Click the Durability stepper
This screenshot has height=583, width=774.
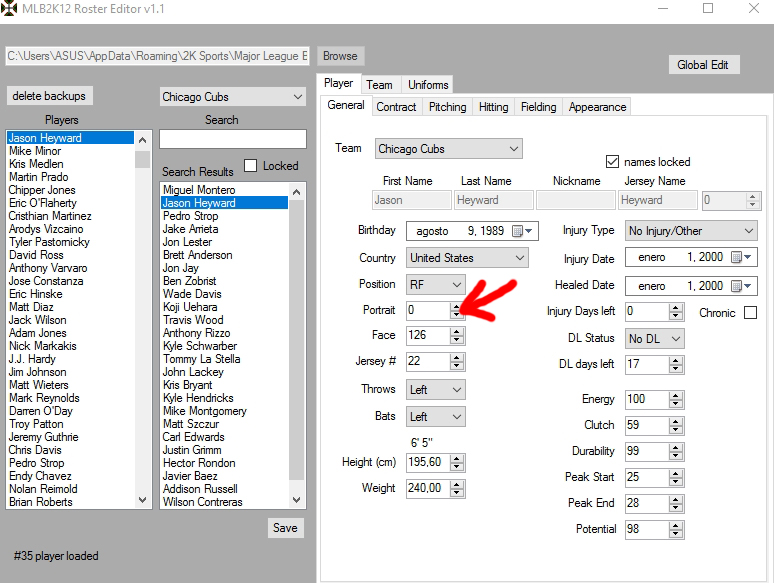[x=676, y=452]
